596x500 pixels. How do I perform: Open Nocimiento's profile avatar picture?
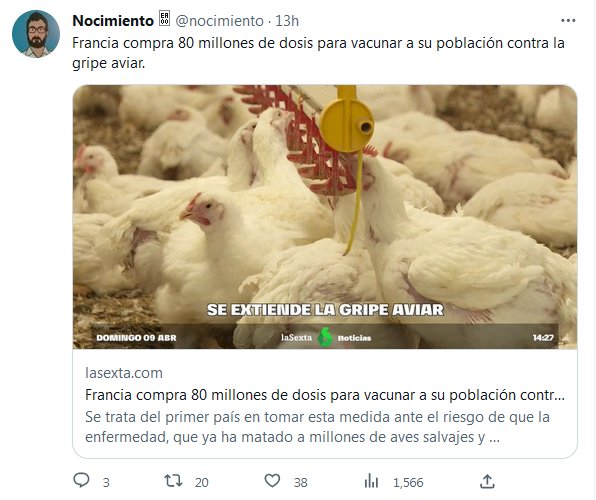pyautogui.click(x=36, y=34)
